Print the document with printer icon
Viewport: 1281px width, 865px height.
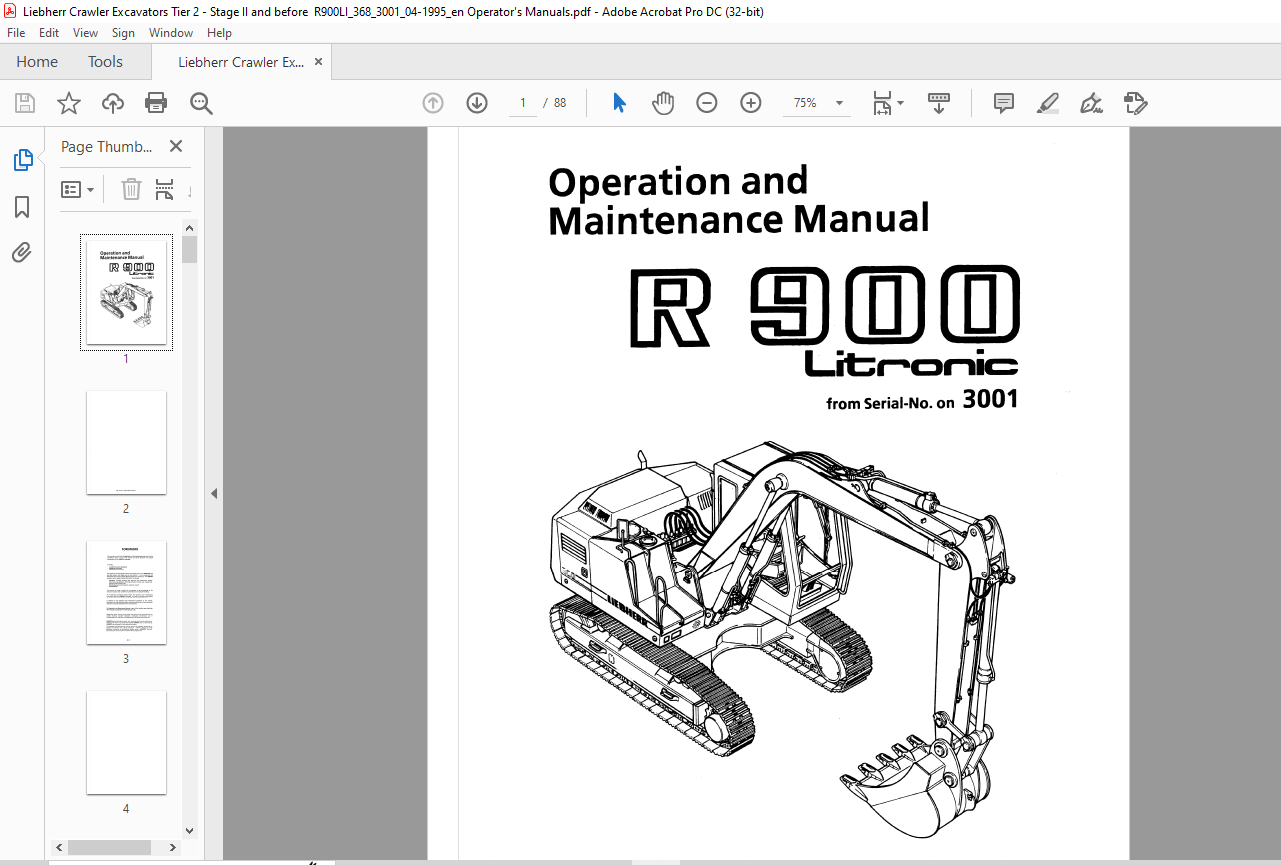click(156, 103)
